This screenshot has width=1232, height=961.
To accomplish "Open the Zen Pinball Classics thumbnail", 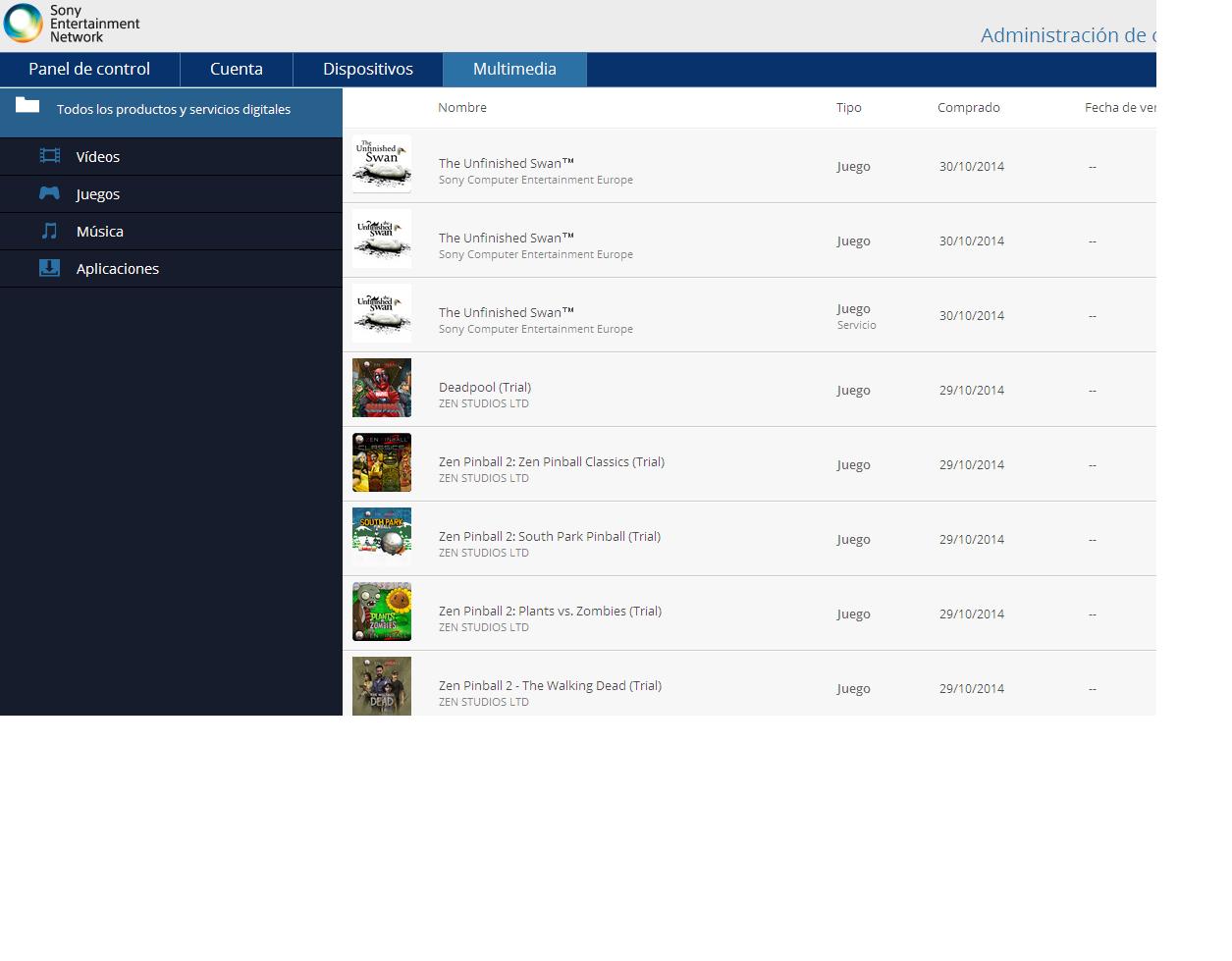I will tap(382, 462).
